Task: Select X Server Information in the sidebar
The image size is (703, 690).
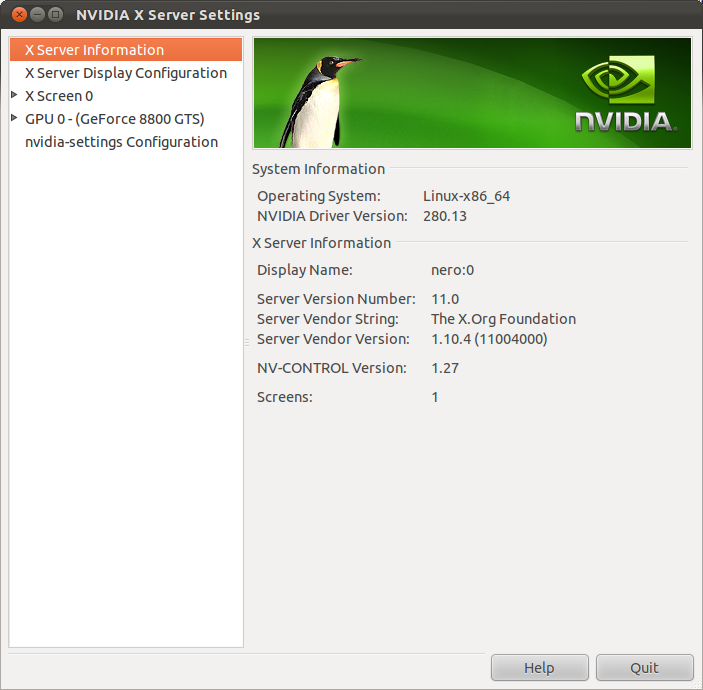Action: 94,50
